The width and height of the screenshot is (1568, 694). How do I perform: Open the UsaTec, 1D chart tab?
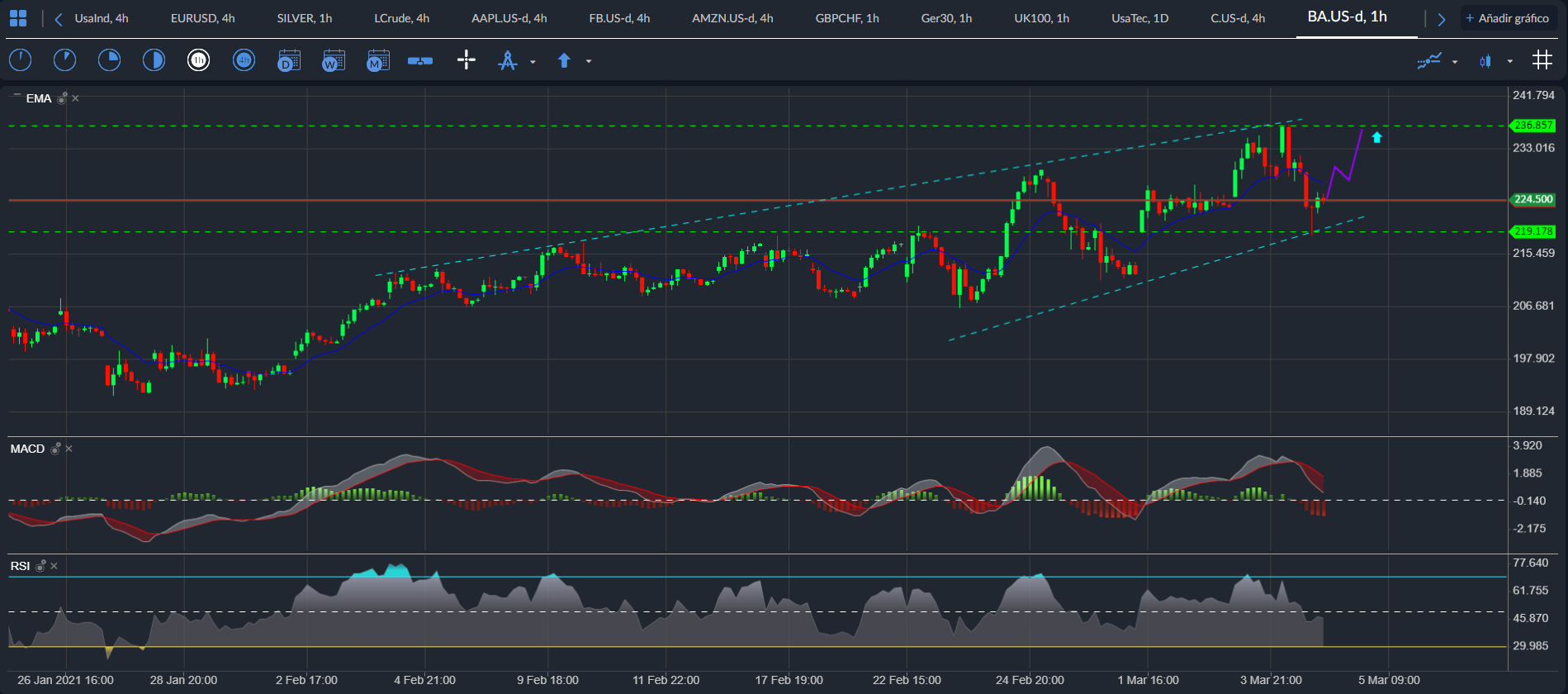pyautogui.click(x=1140, y=18)
